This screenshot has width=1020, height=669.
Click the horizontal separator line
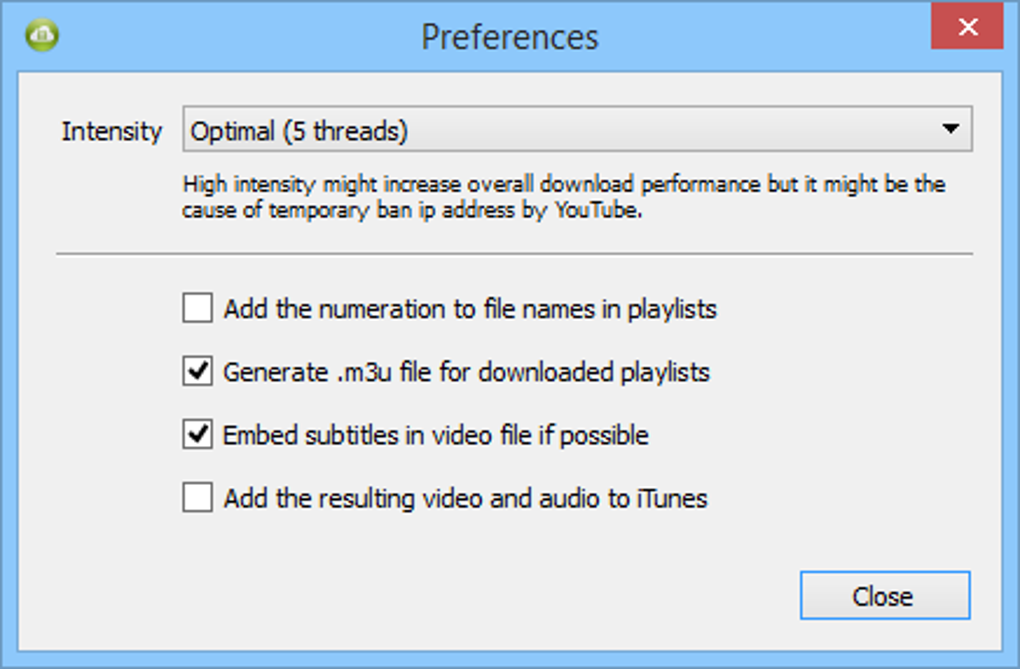(514, 254)
